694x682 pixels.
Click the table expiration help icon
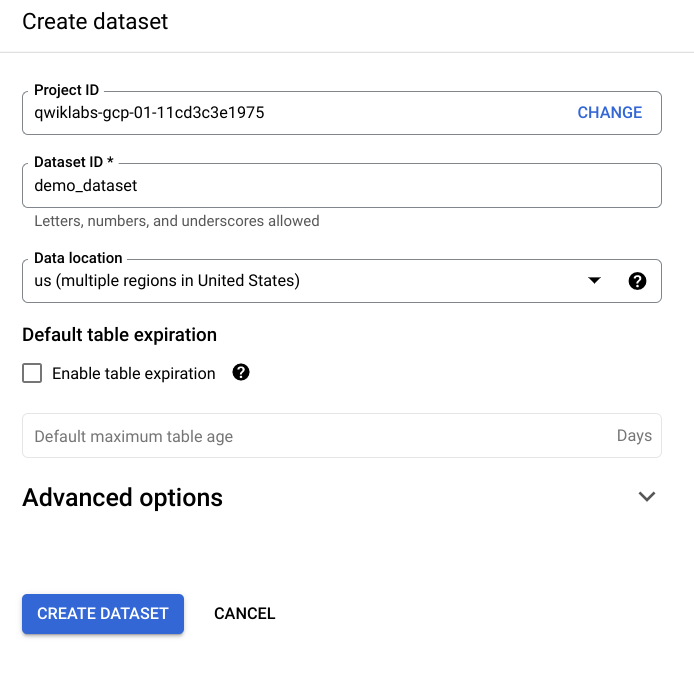(x=241, y=372)
